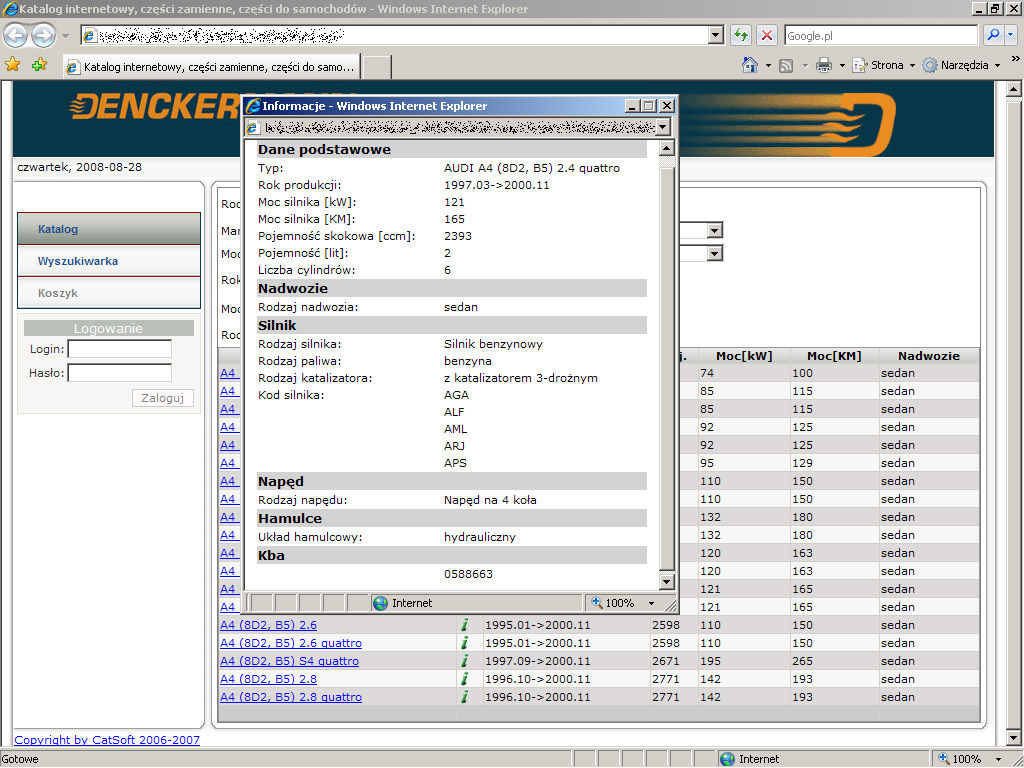Open the A4 (8D2, B5) 2.8 quattro link

pos(291,697)
